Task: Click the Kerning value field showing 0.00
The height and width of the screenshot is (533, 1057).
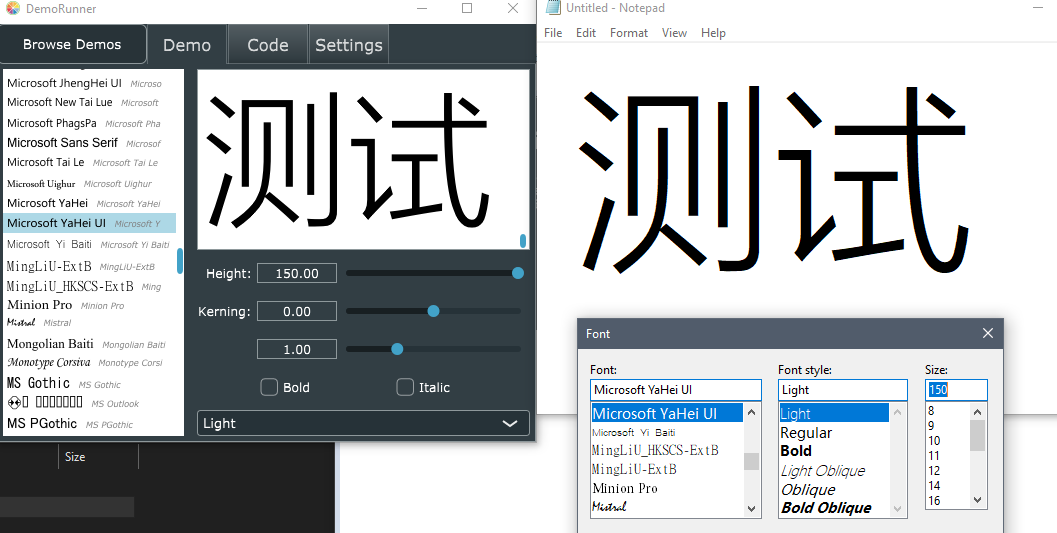Action: (297, 311)
